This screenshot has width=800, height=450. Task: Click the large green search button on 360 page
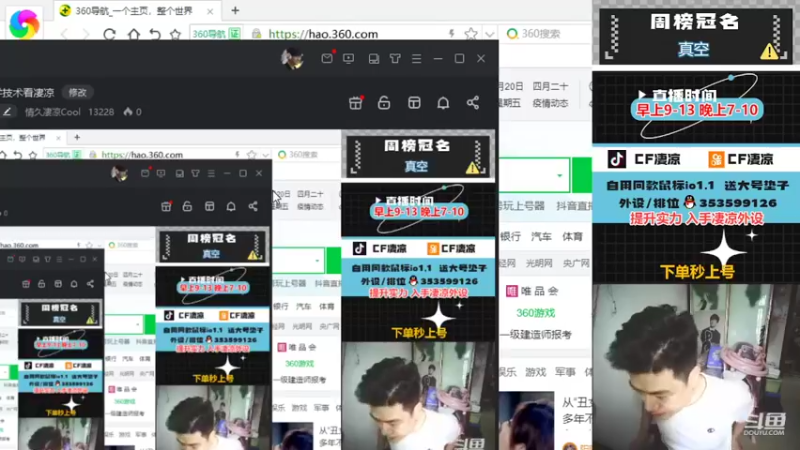[x=582, y=175]
